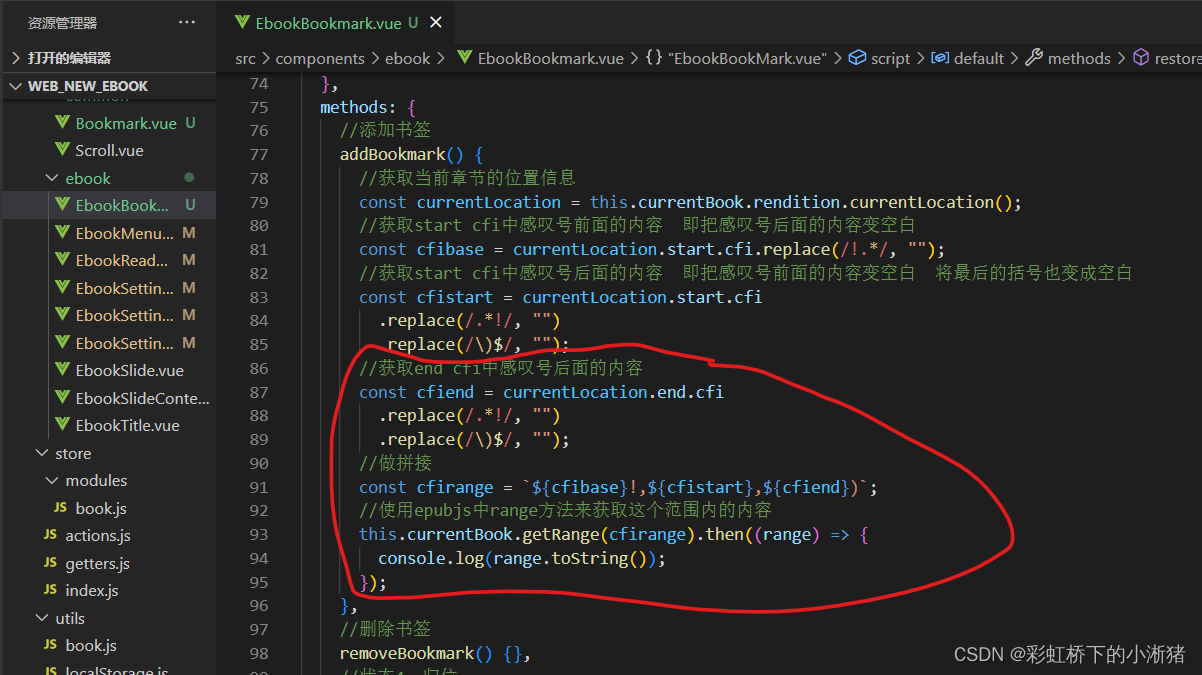
Task: Click the script breadcrumb segment
Action: (x=890, y=58)
